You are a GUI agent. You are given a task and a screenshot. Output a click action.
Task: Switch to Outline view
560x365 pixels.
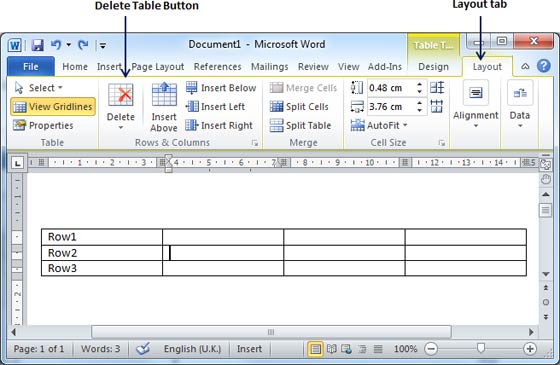362,349
